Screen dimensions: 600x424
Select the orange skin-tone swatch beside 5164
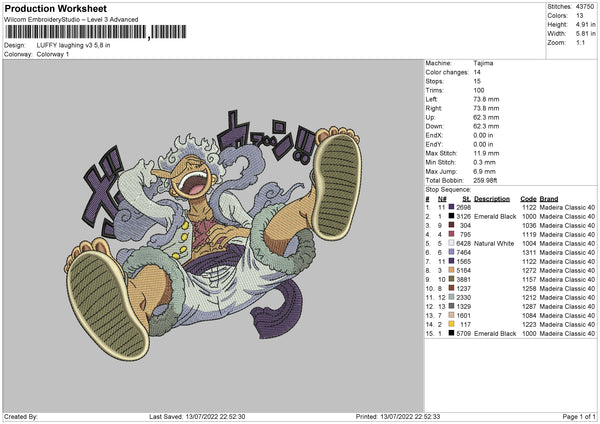[x=451, y=270]
